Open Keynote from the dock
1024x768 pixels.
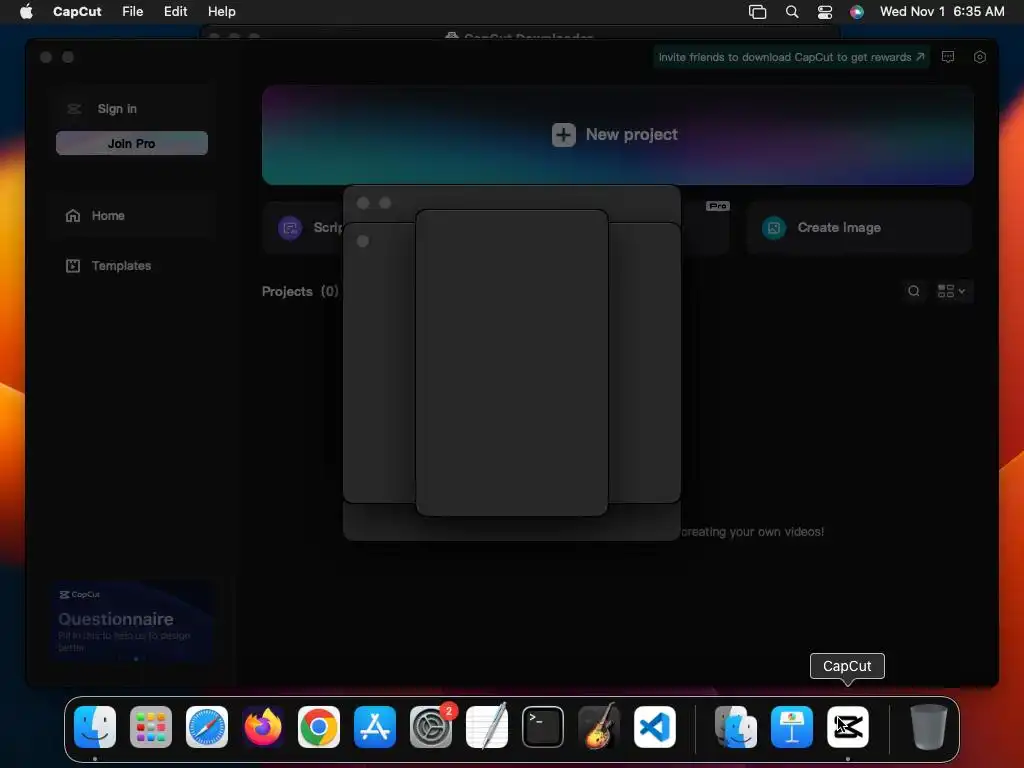point(792,727)
